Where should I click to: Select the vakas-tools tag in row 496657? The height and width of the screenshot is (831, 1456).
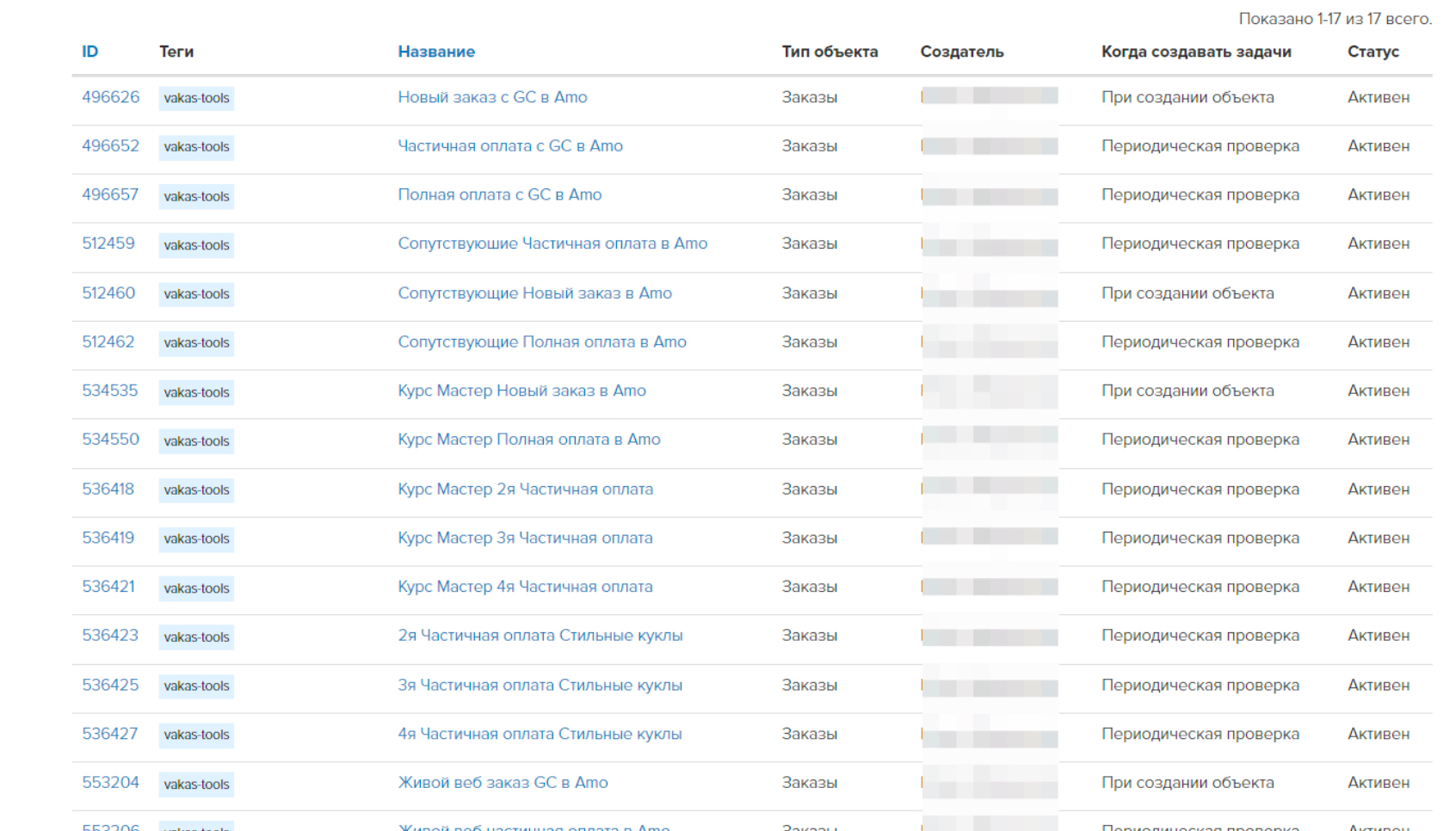click(196, 196)
